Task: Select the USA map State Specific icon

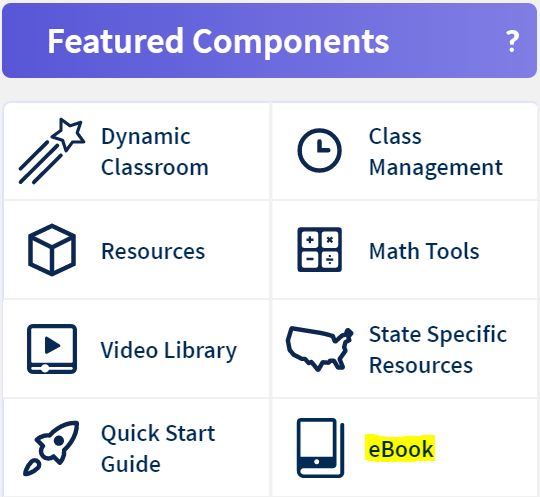Action: click(x=319, y=349)
